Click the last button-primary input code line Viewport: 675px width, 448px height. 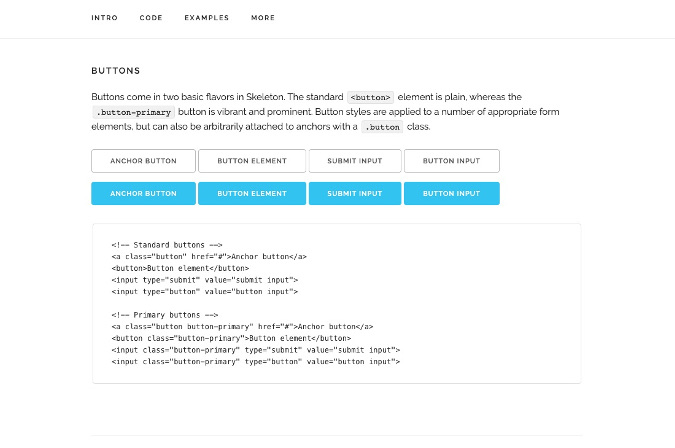click(x=255, y=360)
